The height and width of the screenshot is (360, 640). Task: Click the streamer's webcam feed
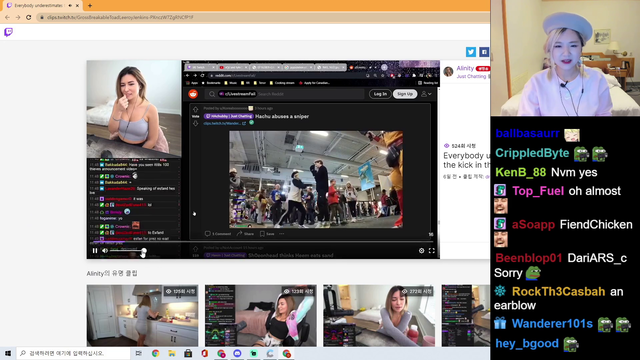tap(565, 58)
